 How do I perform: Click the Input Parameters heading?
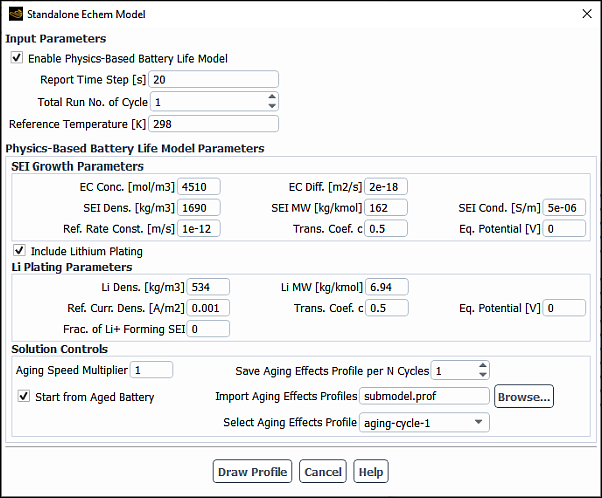pos(56,38)
